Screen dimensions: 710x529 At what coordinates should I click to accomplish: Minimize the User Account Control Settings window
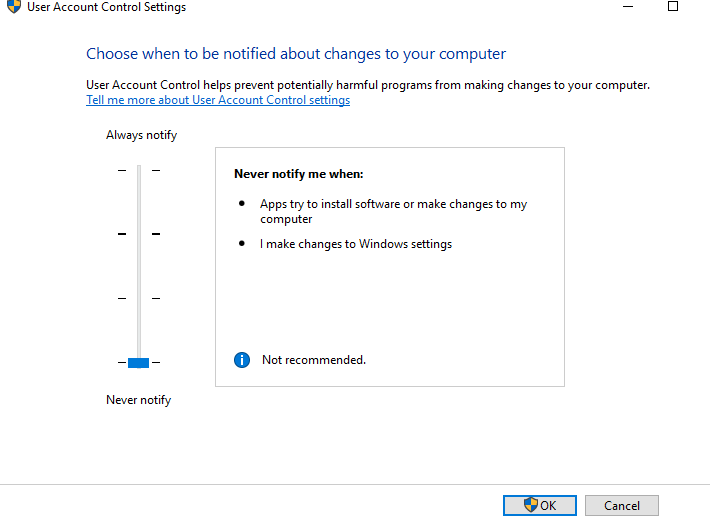(x=628, y=6)
